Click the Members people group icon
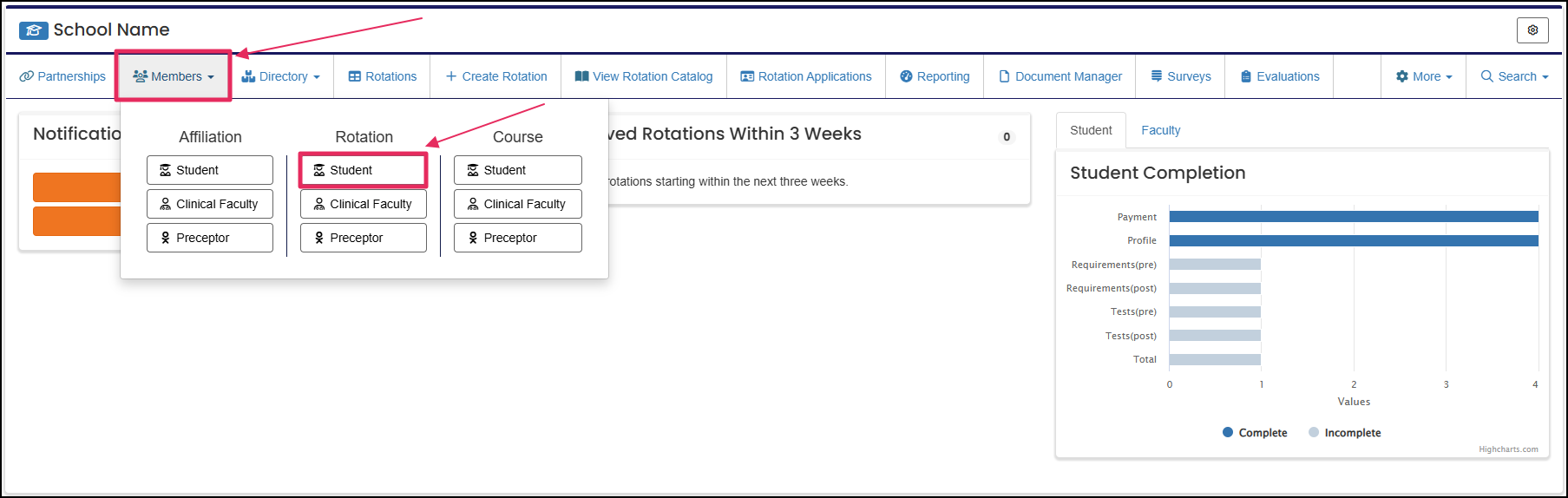The width and height of the screenshot is (1568, 498). [140, 76]
